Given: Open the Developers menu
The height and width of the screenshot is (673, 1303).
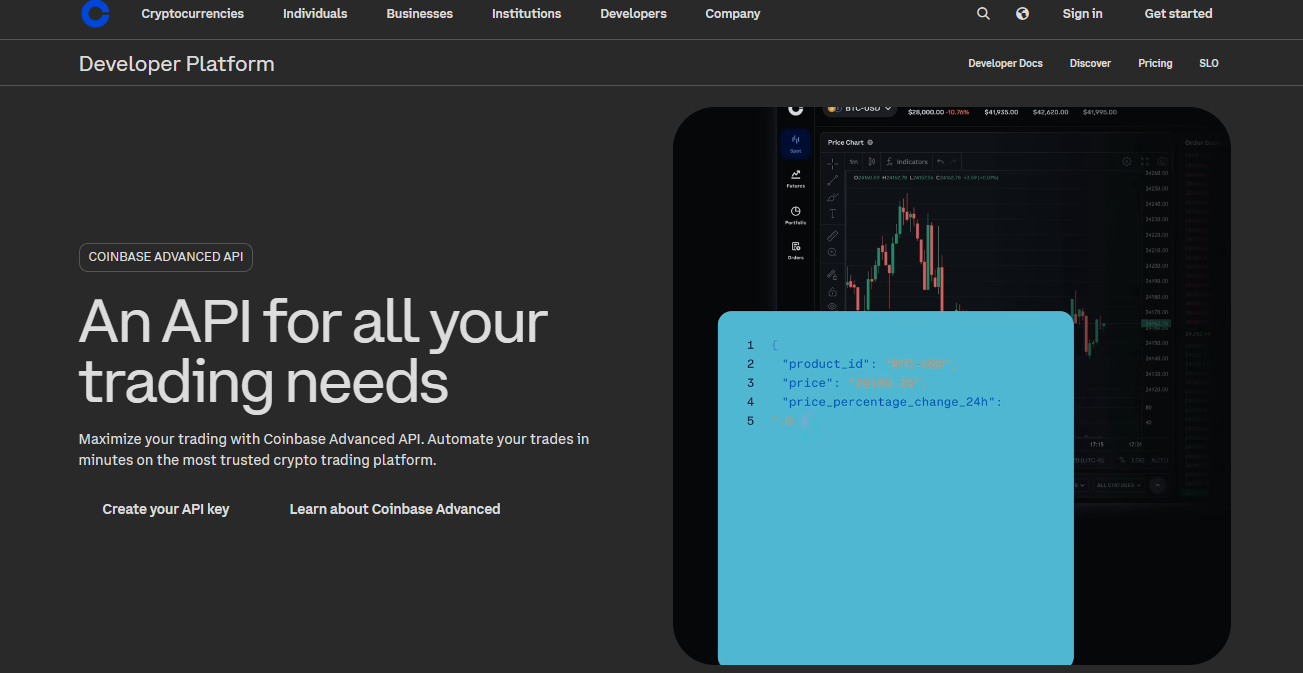Looking at the screenshot, I should click(x=633, y=14).
